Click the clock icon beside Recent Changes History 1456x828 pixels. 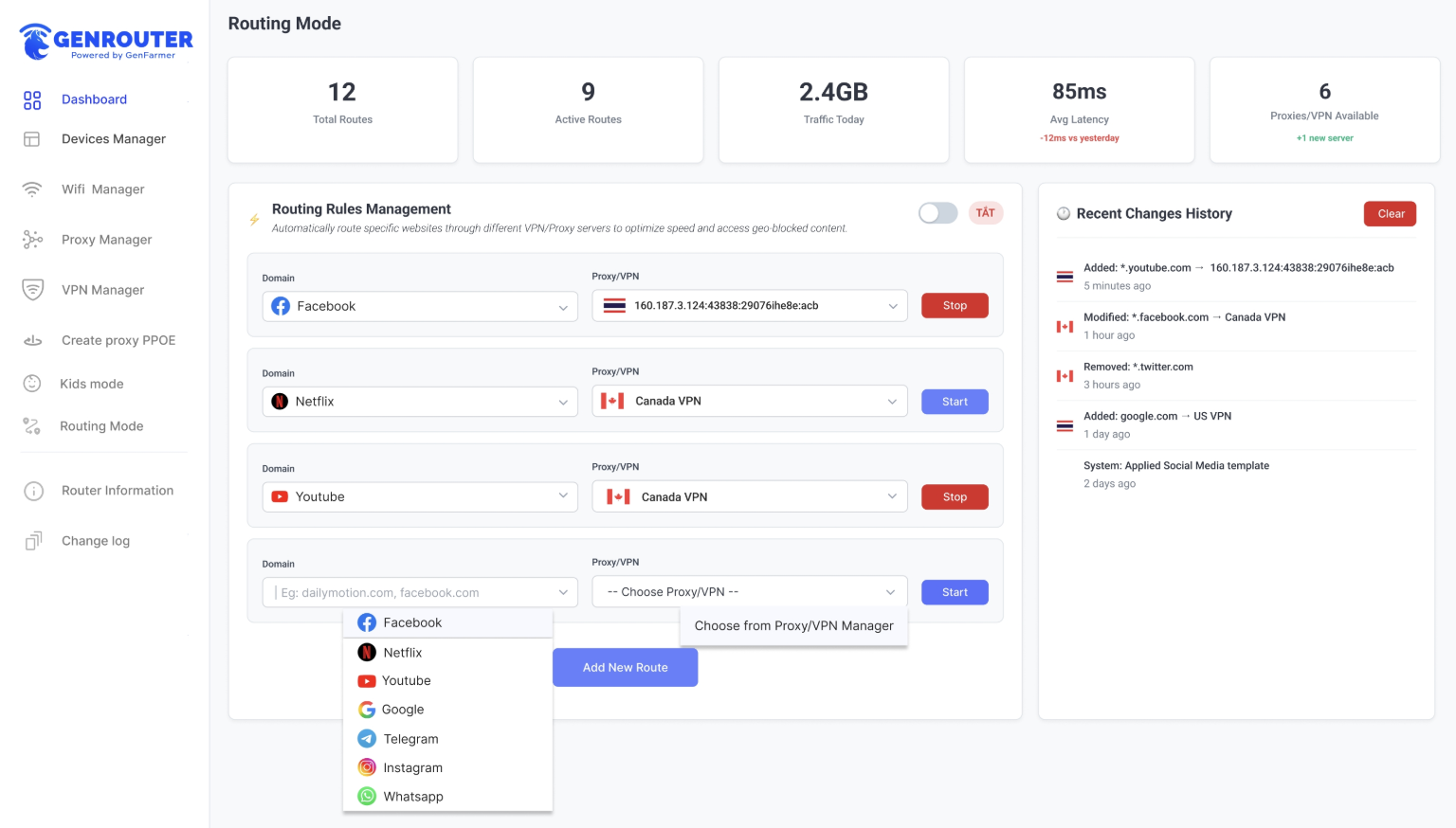(1064, 214)
